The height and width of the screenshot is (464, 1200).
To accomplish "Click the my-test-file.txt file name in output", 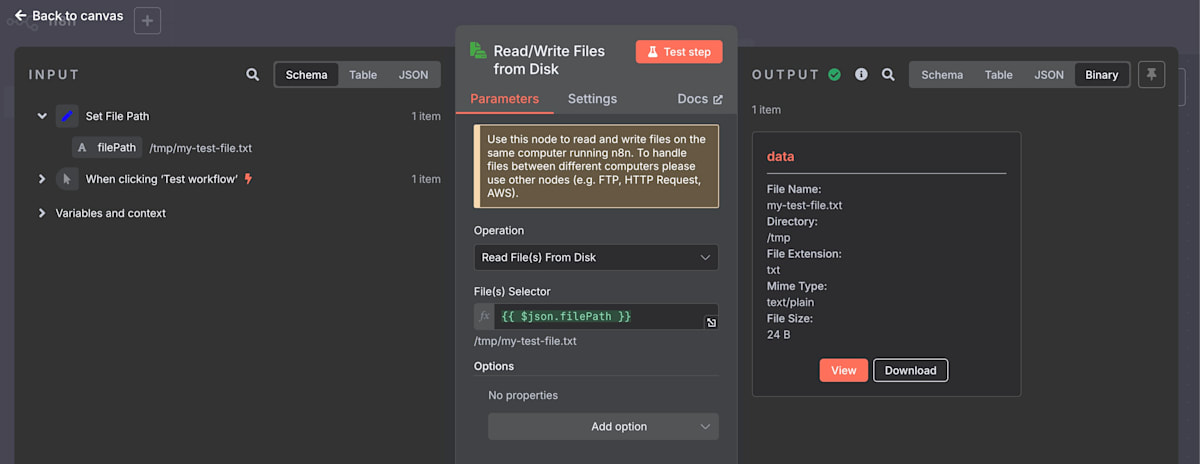I will point(804,205).
